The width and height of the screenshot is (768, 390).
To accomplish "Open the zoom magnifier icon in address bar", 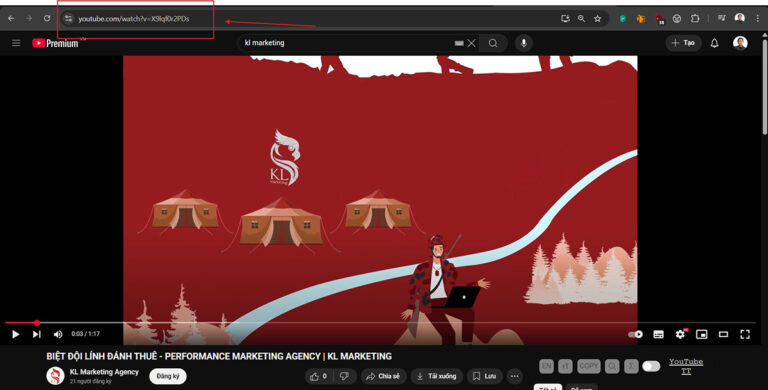I will [x=581, y=19].
